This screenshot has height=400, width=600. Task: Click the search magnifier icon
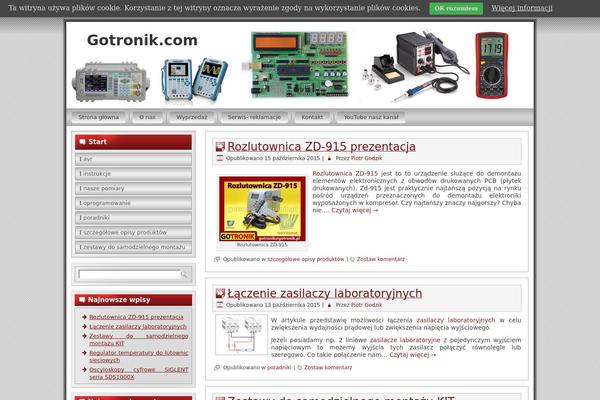pyautogui.click(x=184, y=274)
